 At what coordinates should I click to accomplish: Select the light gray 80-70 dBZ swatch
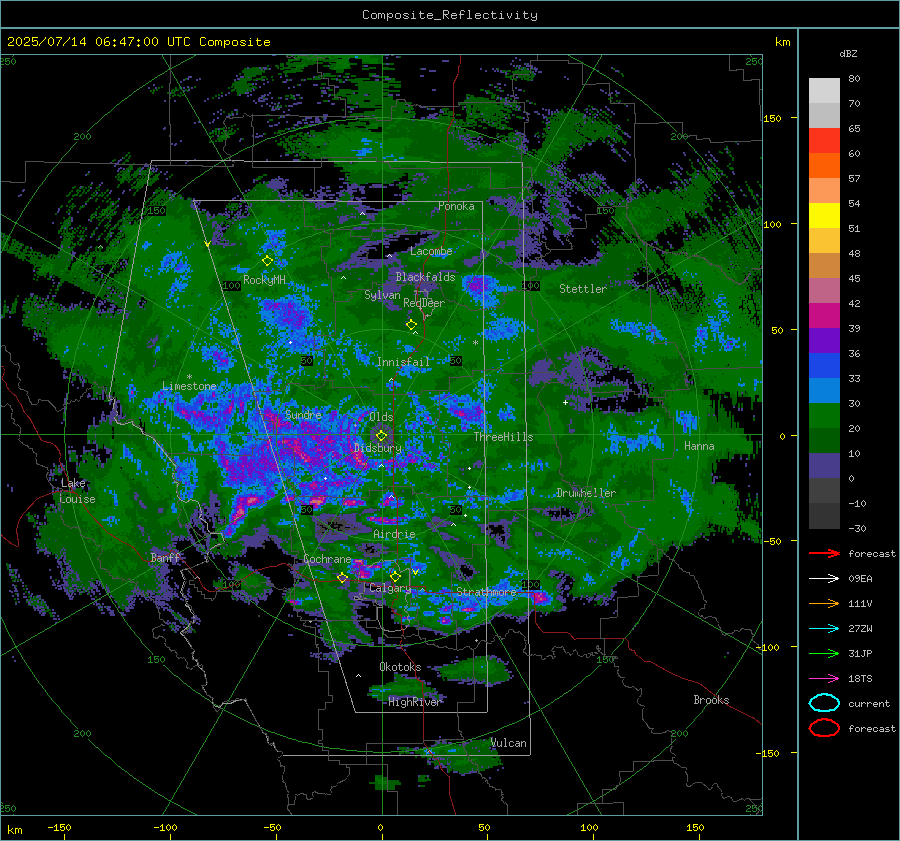click(x=824, y=90)
